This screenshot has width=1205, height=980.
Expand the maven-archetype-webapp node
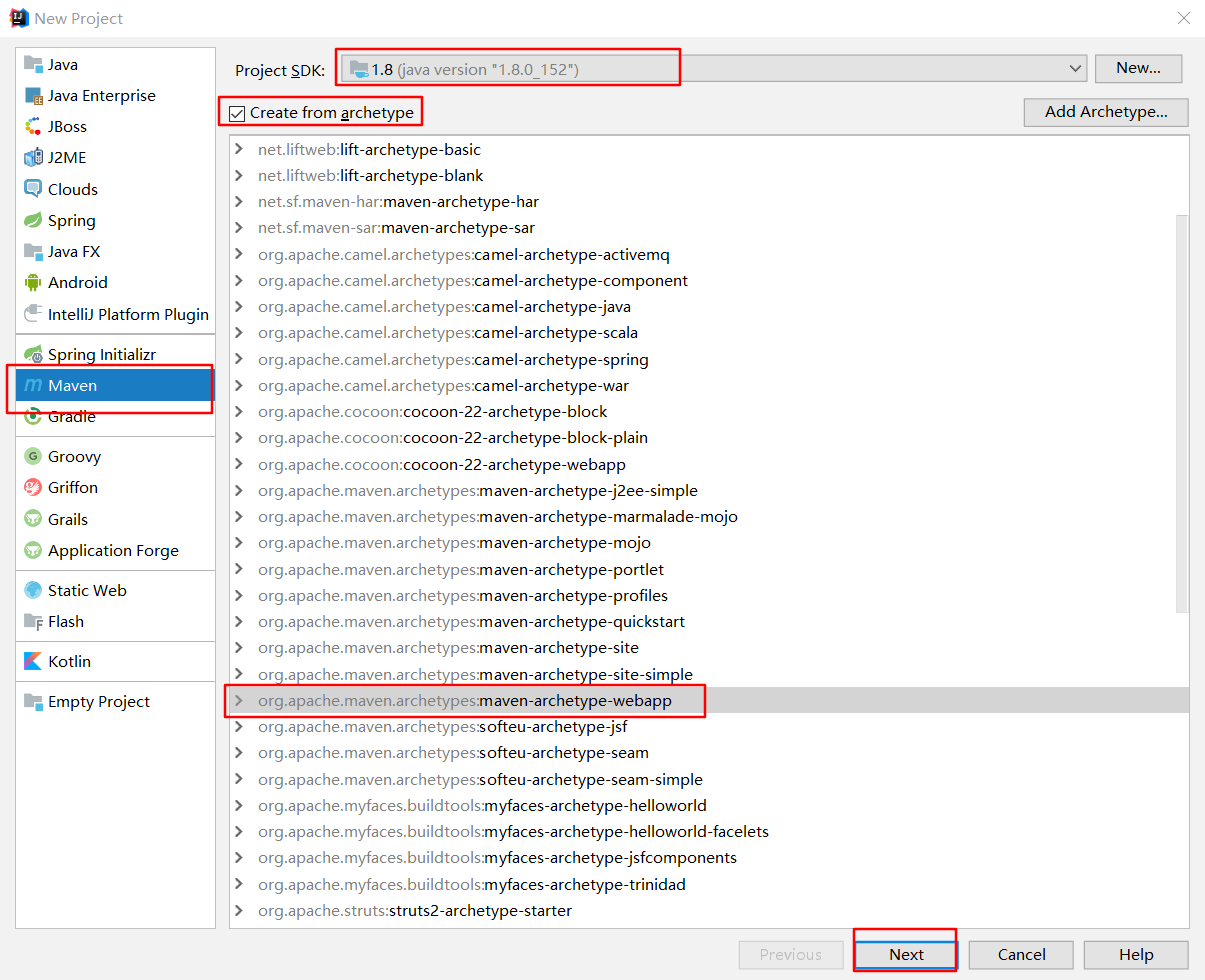(238, 701)
